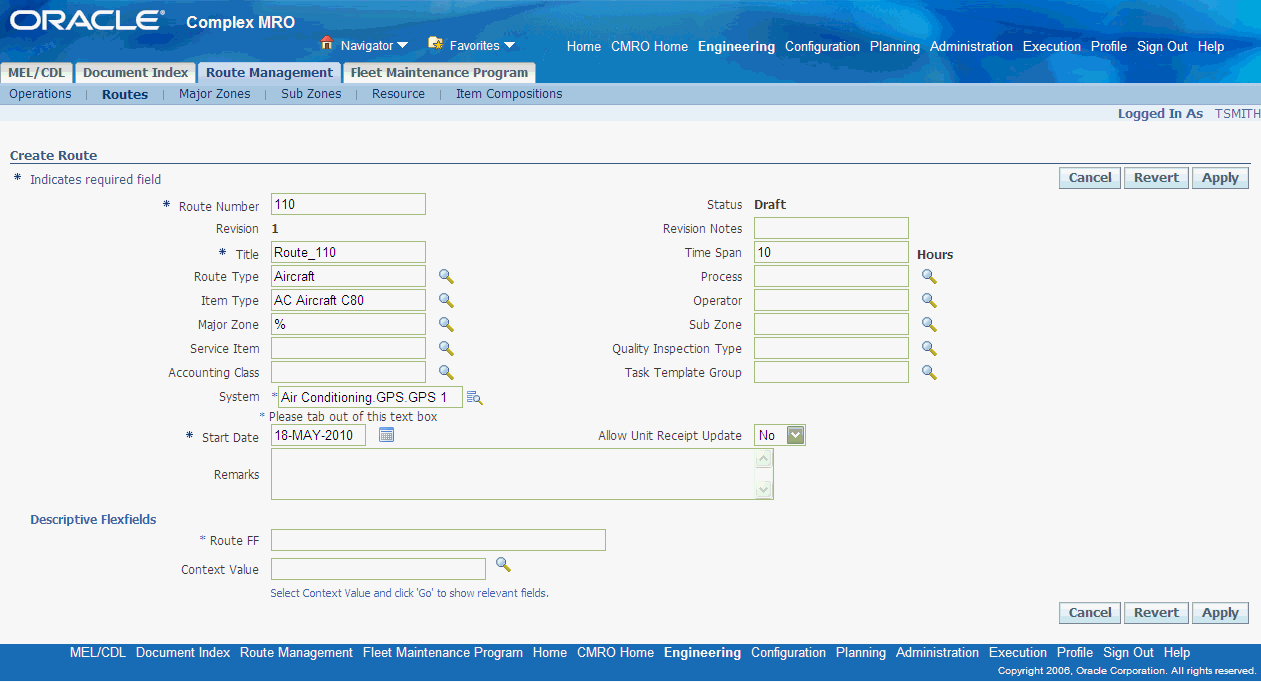Click the Route FF input field
Screen dimensions: 1261x682
438,540
